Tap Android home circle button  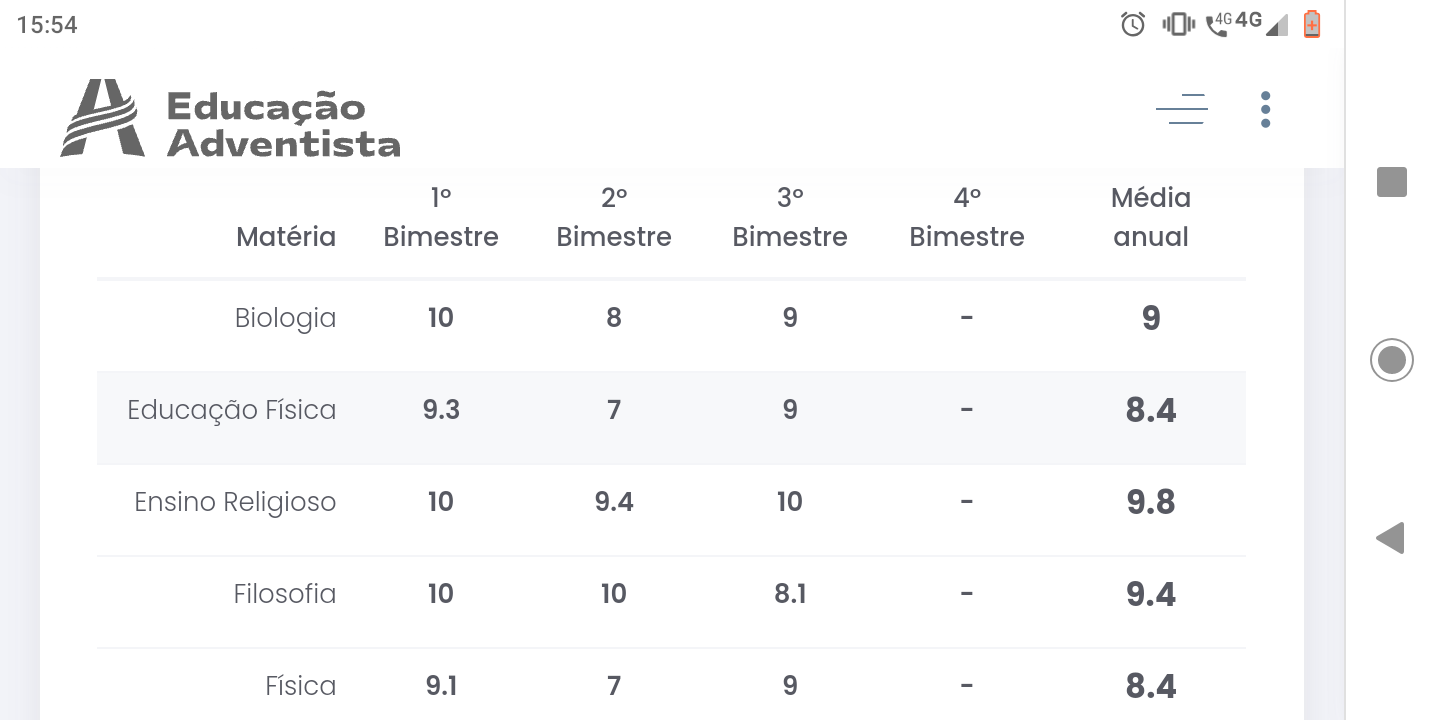pos(1391,360)
